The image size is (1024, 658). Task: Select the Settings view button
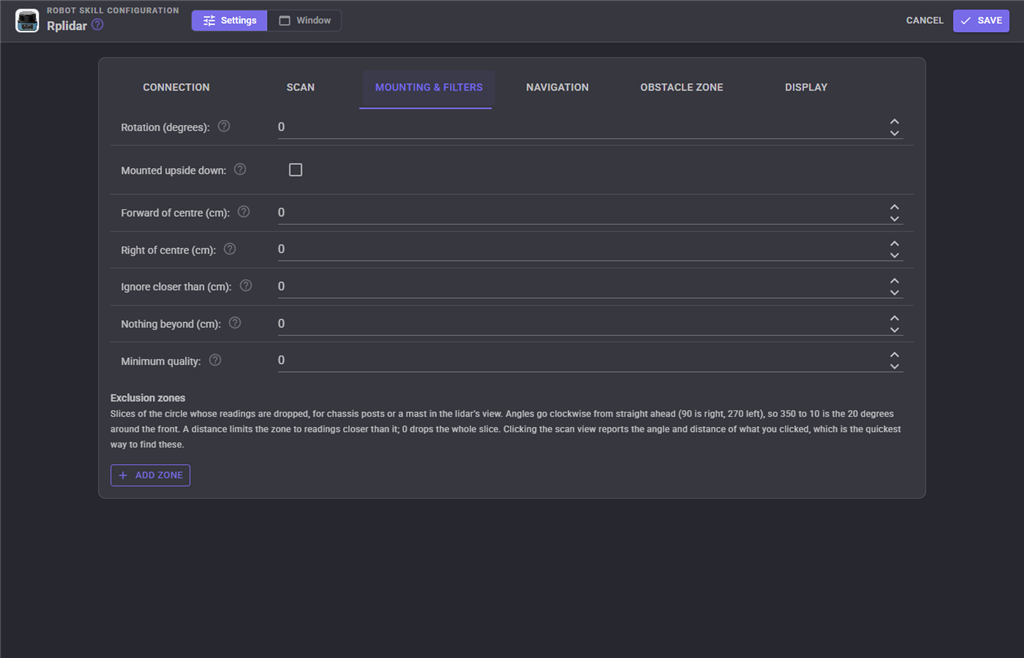[229, 21]
